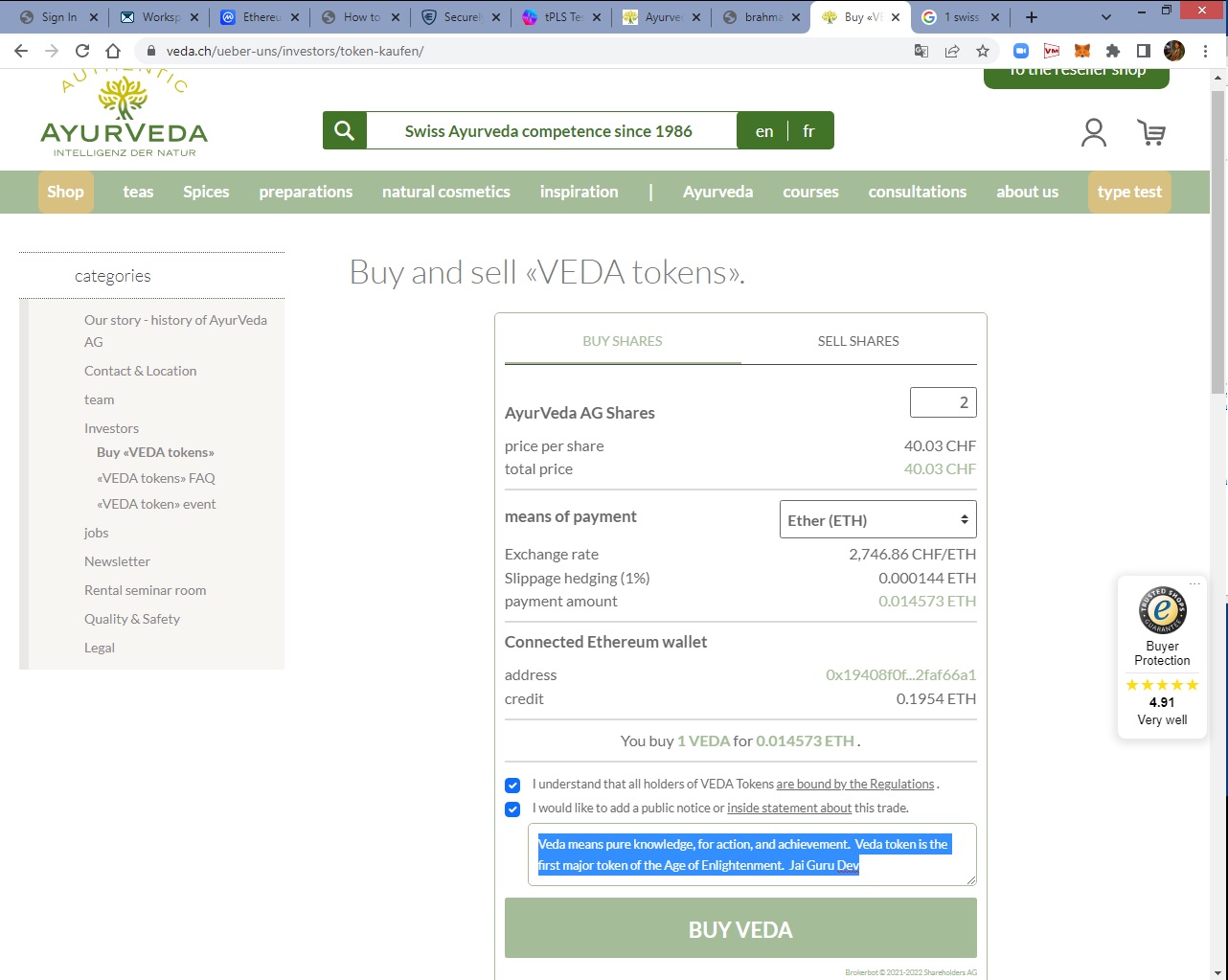
Task: Switch to the 1 swiss Google tab
Action: (x=960, y=17)
